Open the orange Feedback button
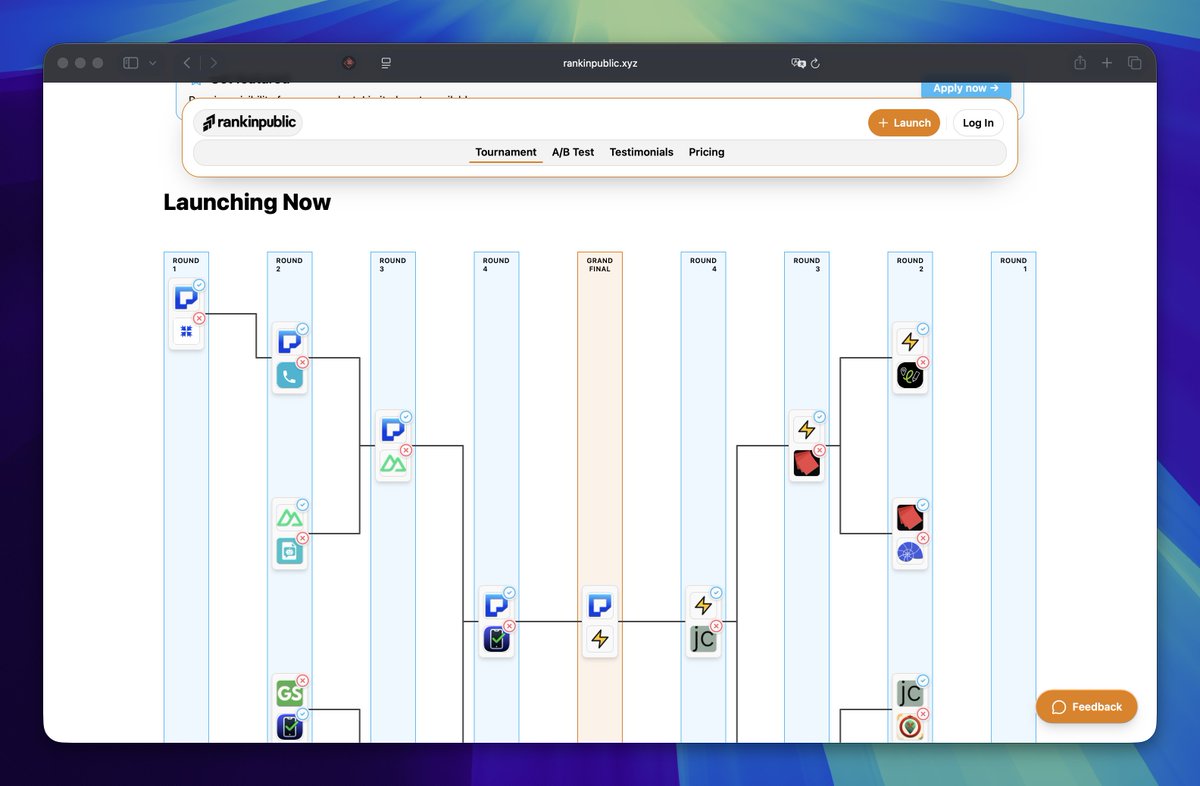The image size is (1200, 786). click(1087, 707)
